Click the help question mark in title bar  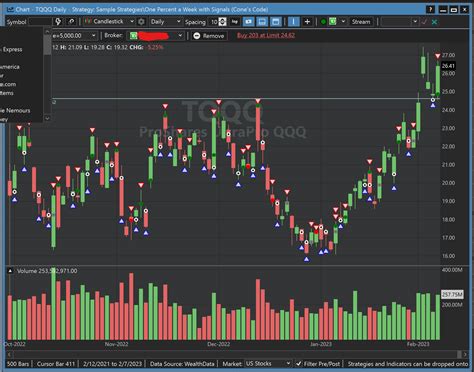pos(430,10)
